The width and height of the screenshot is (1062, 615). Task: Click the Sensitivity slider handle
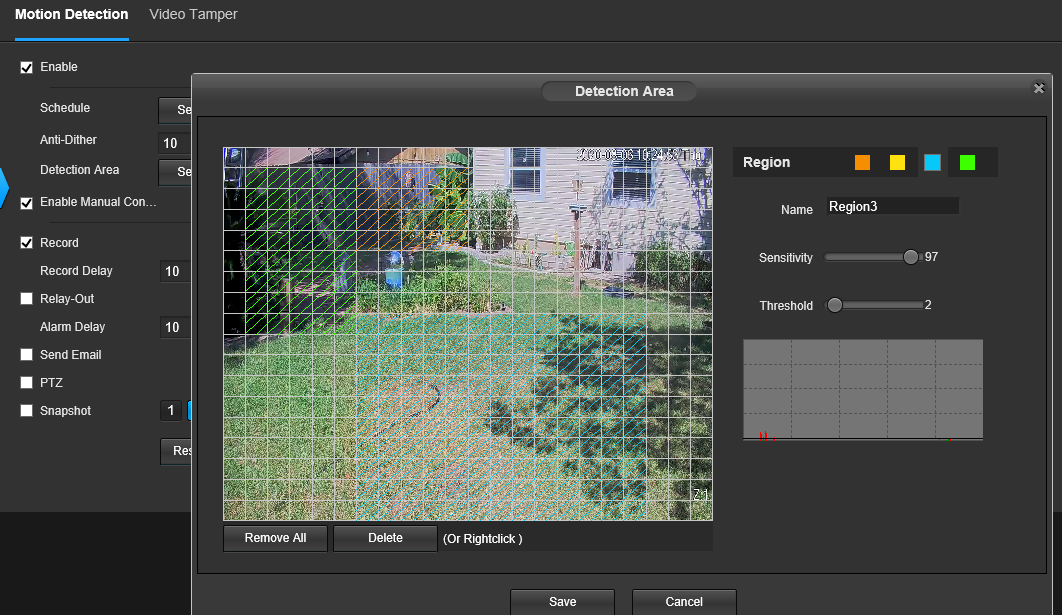coord(911,257)
